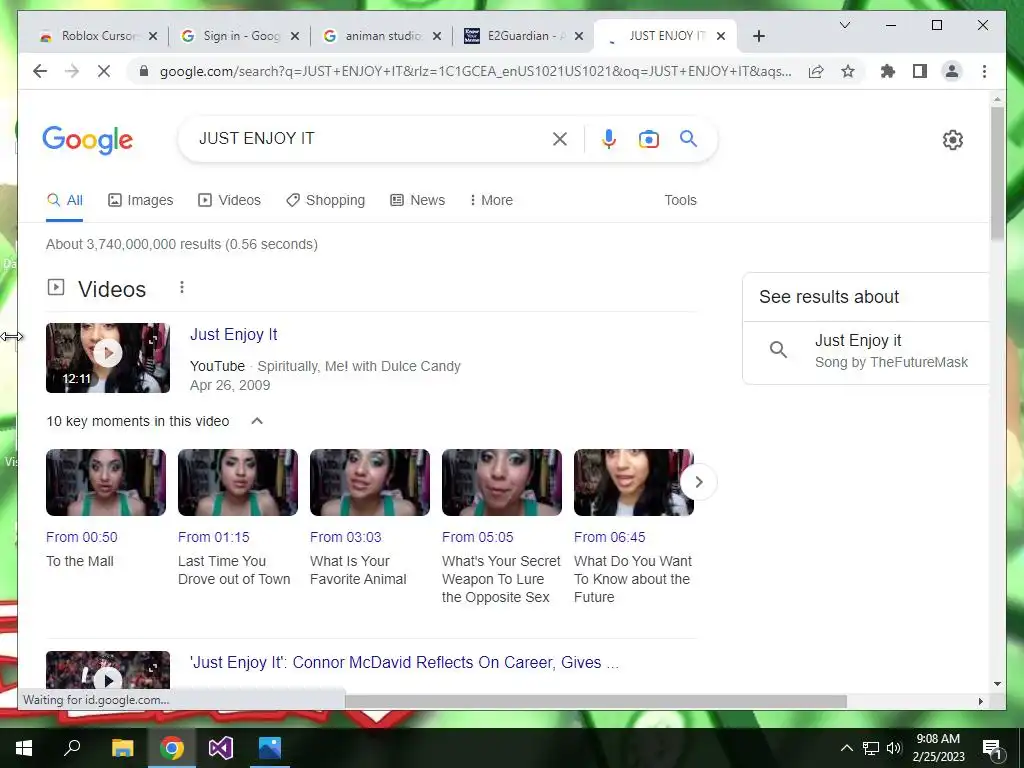The width and height of the screenshot is (1024, 768).
Task: Click the share page icon in address bar
Action: point(816,71)
